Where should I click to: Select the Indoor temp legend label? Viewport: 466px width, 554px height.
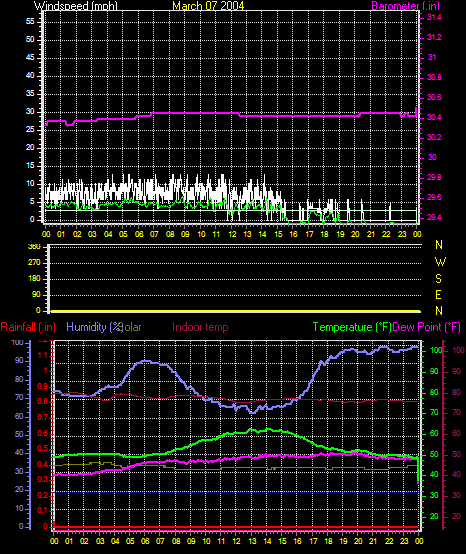[200, 327]
